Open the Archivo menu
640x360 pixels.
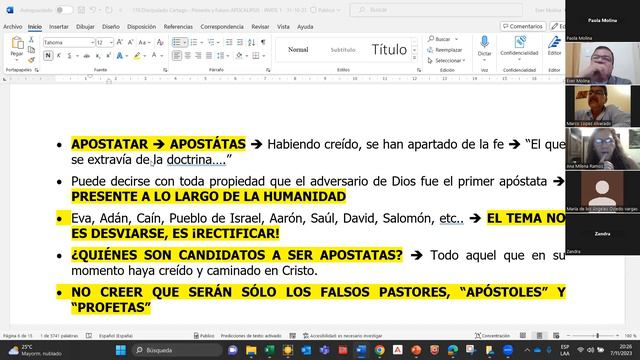[13, 27]
